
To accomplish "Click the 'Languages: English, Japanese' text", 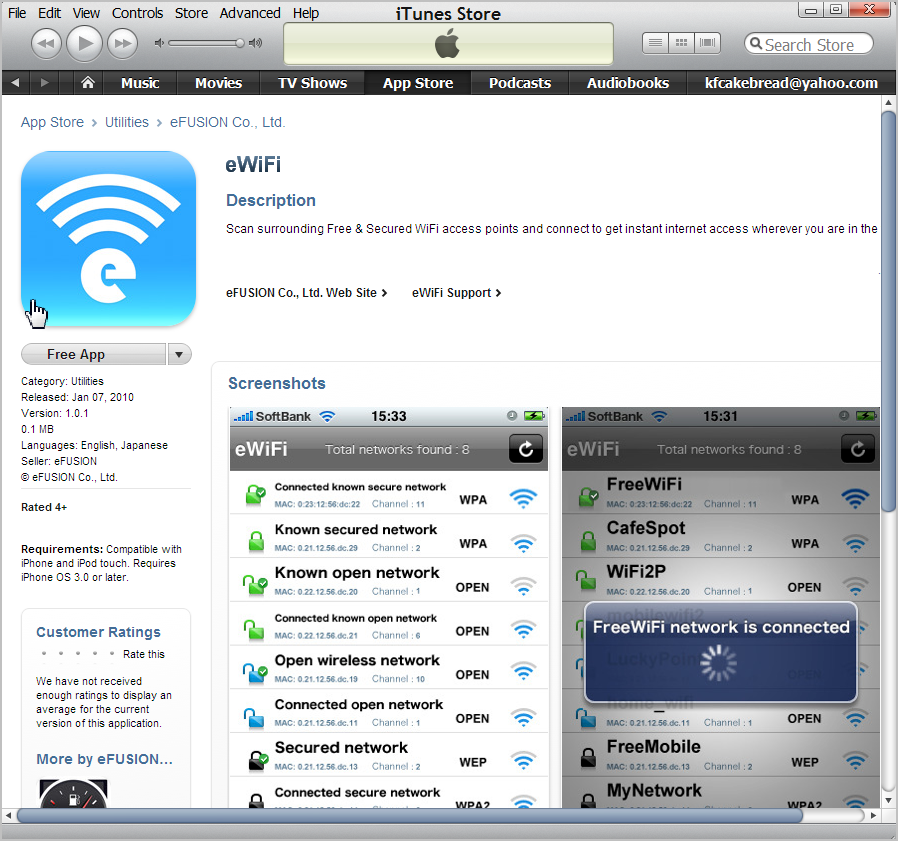I will 94,445.
